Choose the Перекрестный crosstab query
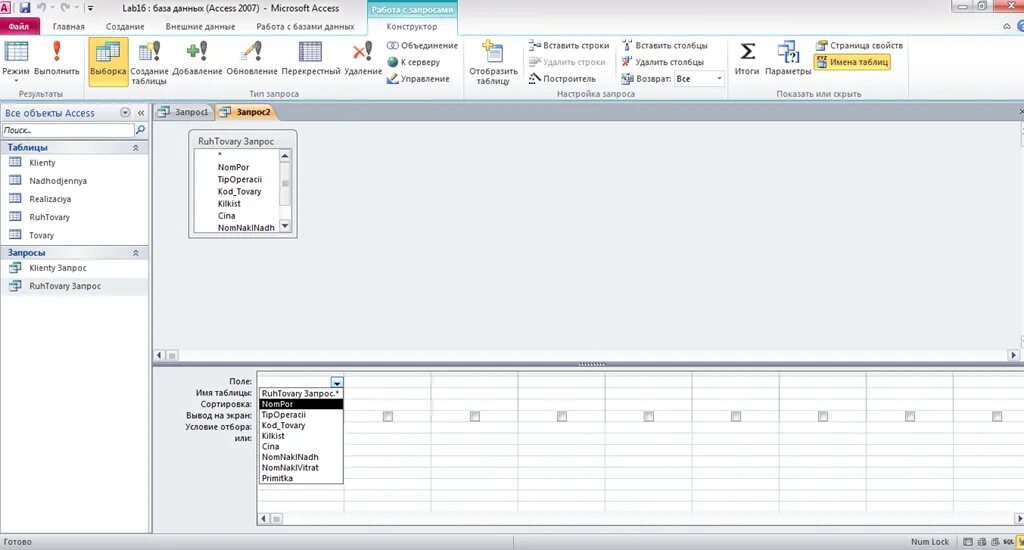The image size is (1024, 550). coord(311,59)
